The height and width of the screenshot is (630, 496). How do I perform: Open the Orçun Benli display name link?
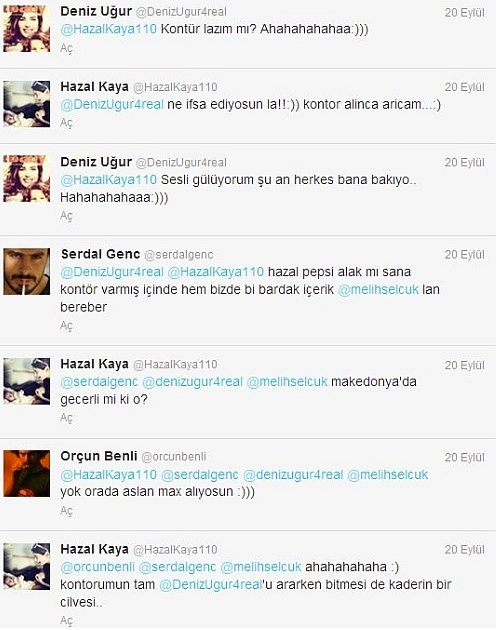click(x=99, y=456)
